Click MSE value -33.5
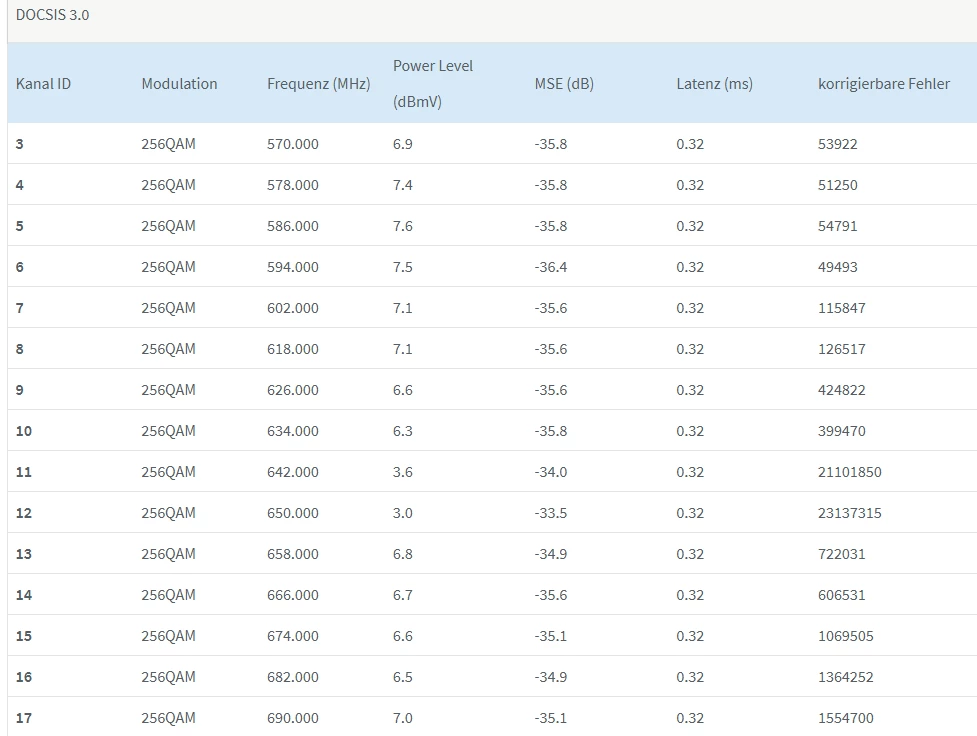This screenshot has height=736, width=977. (x=551, y=514)
